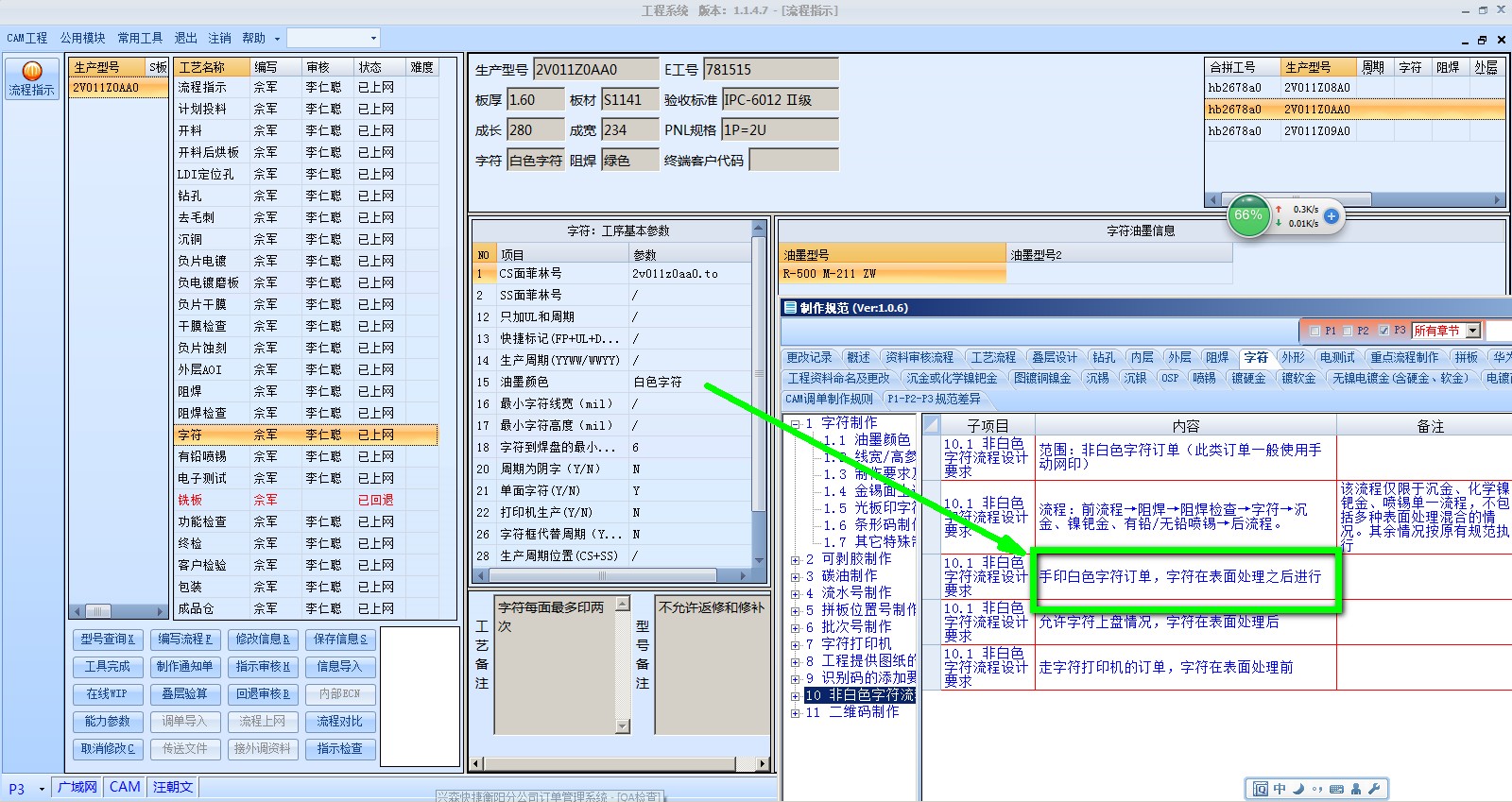Switch to the OSP tab
The width and height of the screenshot is (1512, 802).
tap(1170, 378)
